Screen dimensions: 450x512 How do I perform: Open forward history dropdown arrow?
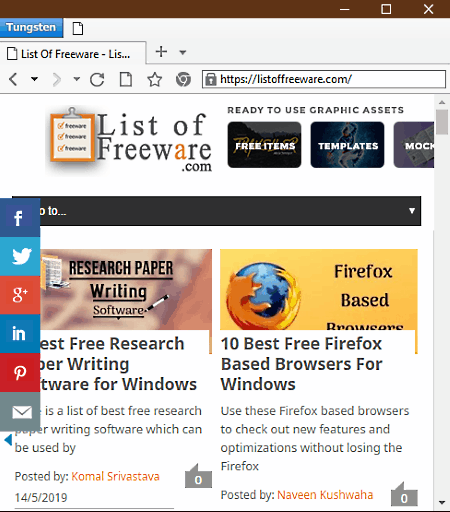click(77, 79)
